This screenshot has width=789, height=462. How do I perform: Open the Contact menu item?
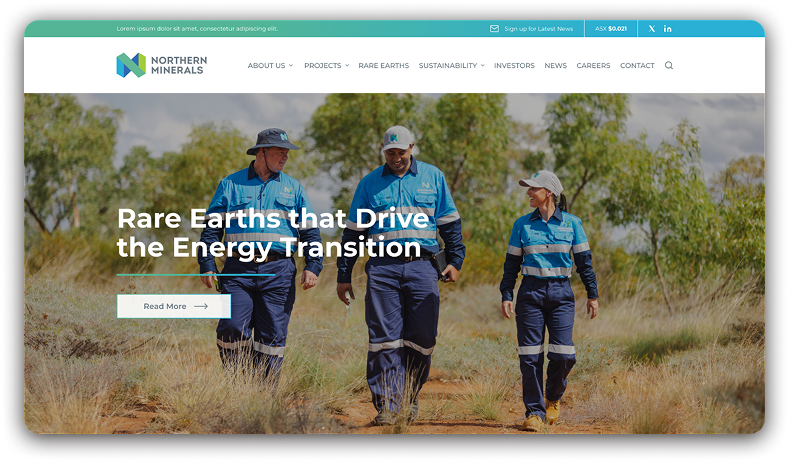(x=637, y=65)
